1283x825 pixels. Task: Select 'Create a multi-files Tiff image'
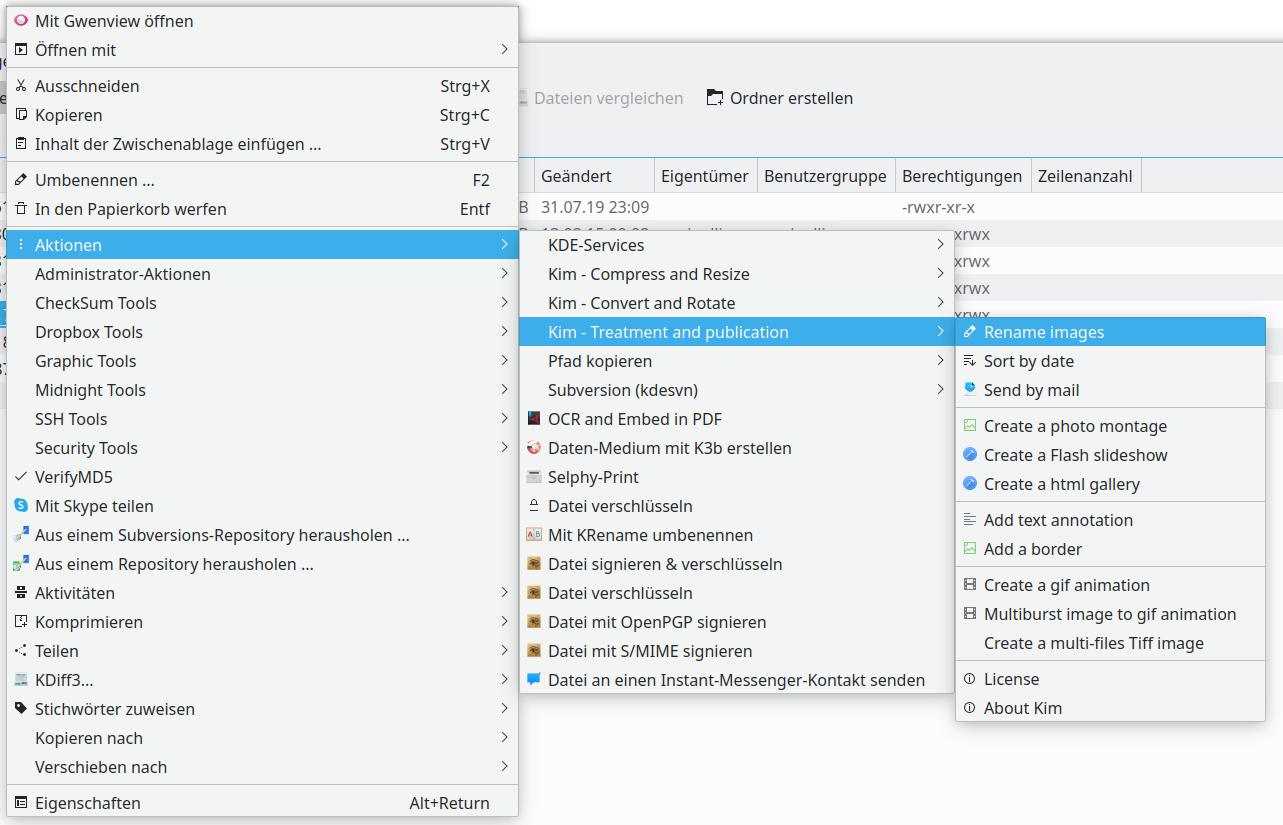(1110, 643)
